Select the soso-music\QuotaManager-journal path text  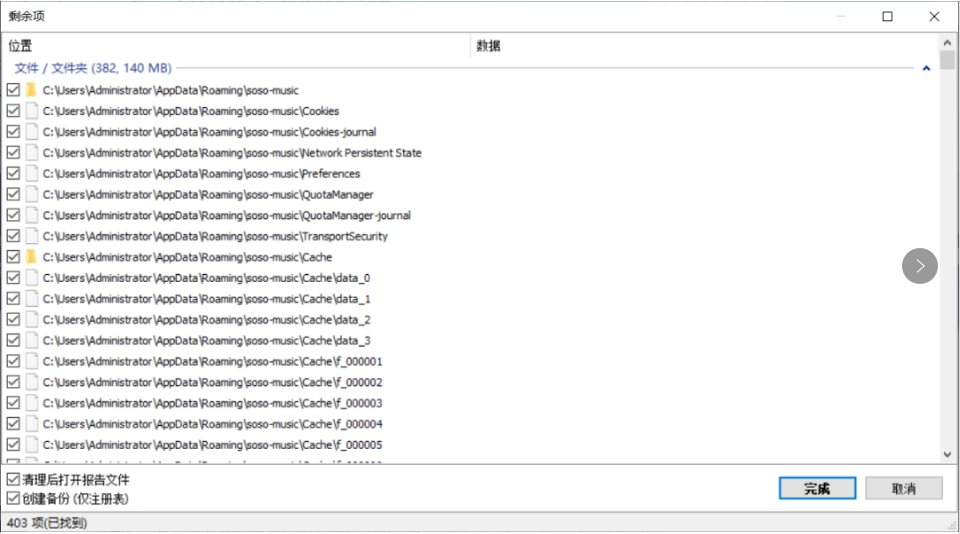coord(227,215)
